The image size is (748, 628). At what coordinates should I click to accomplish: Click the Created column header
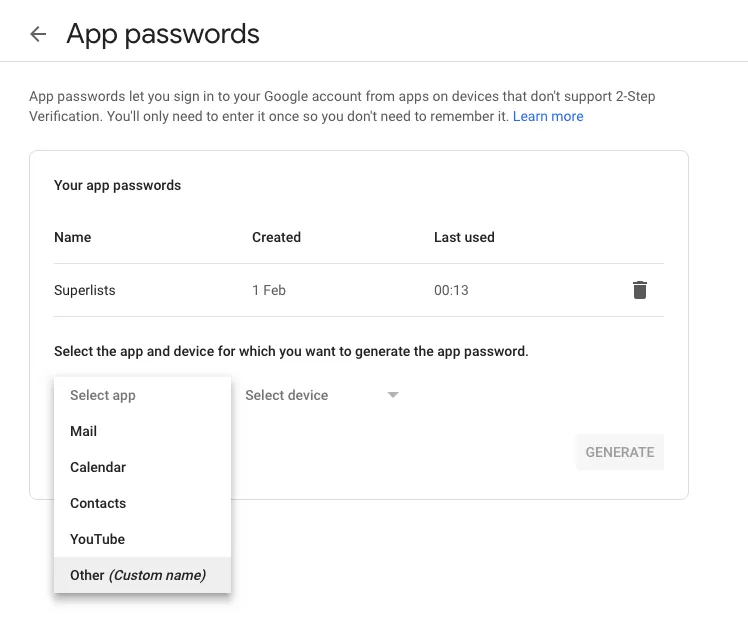pyautogui.click(x=276, y=237)
